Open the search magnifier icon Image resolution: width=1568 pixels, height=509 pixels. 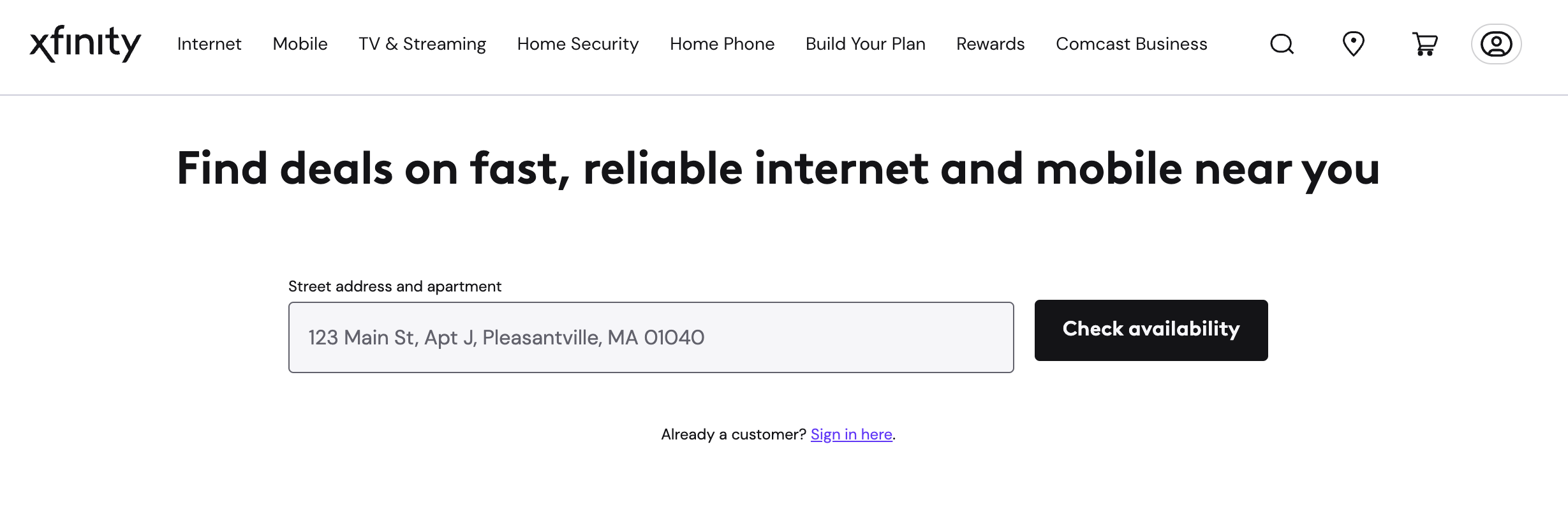[1281, 44]
